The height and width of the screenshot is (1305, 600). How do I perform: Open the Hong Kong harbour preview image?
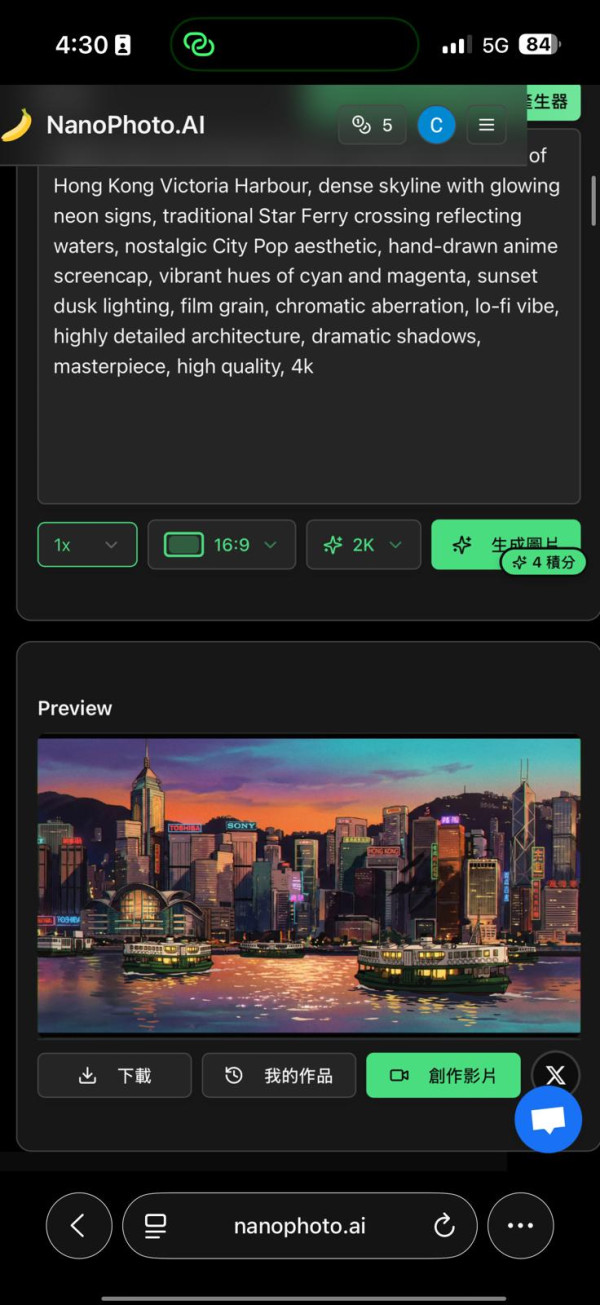coord(309,885)
